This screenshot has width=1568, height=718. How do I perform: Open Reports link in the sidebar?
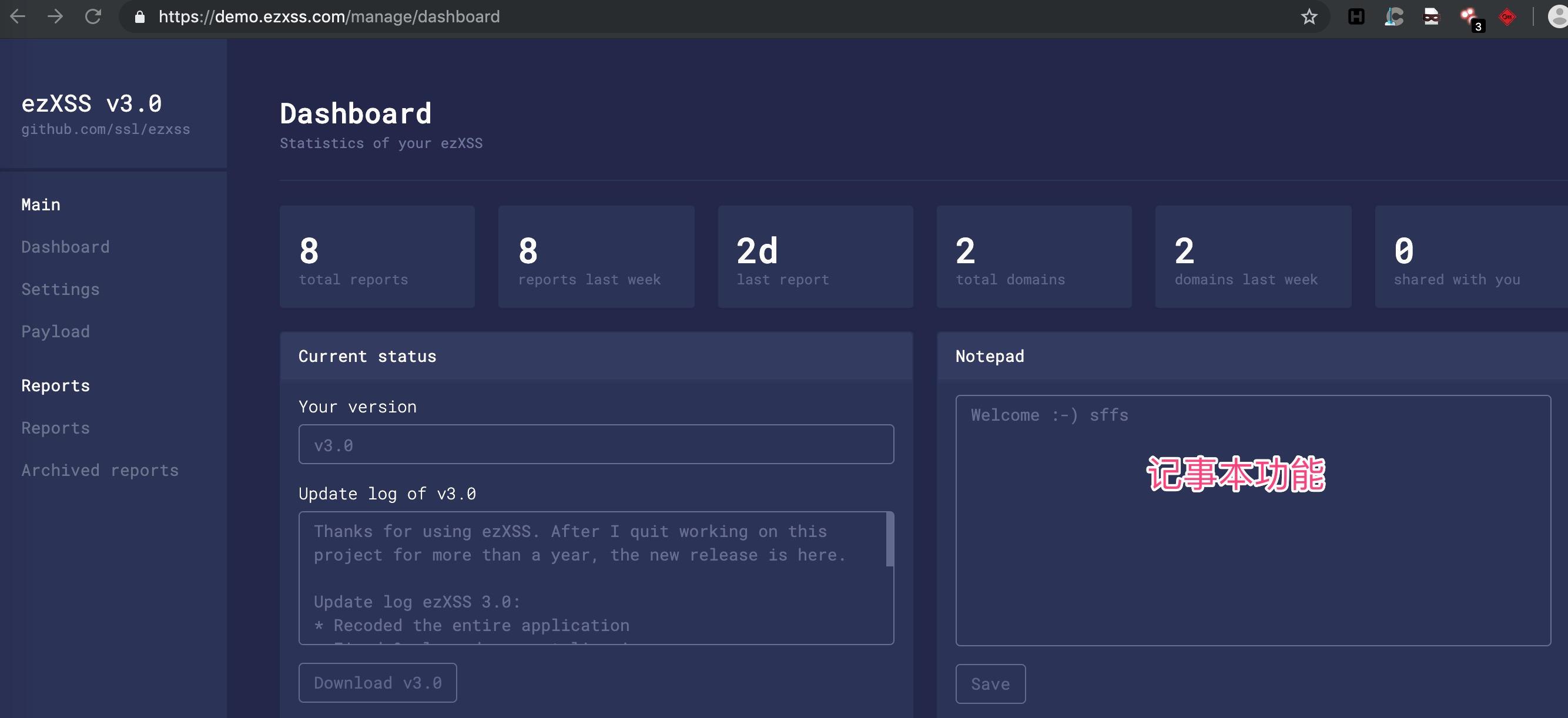pyautogui.click(x=55, y=428)
